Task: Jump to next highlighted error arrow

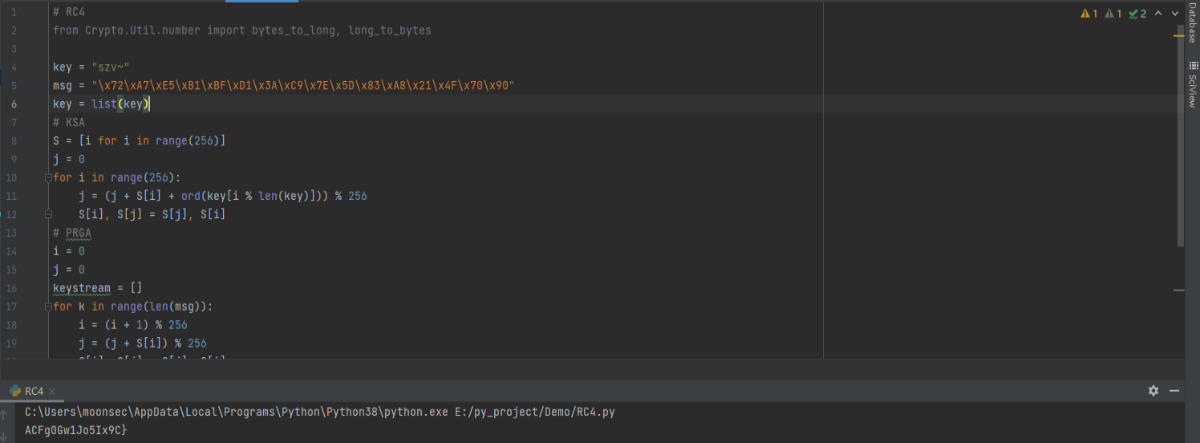Action: (1174, 14)
